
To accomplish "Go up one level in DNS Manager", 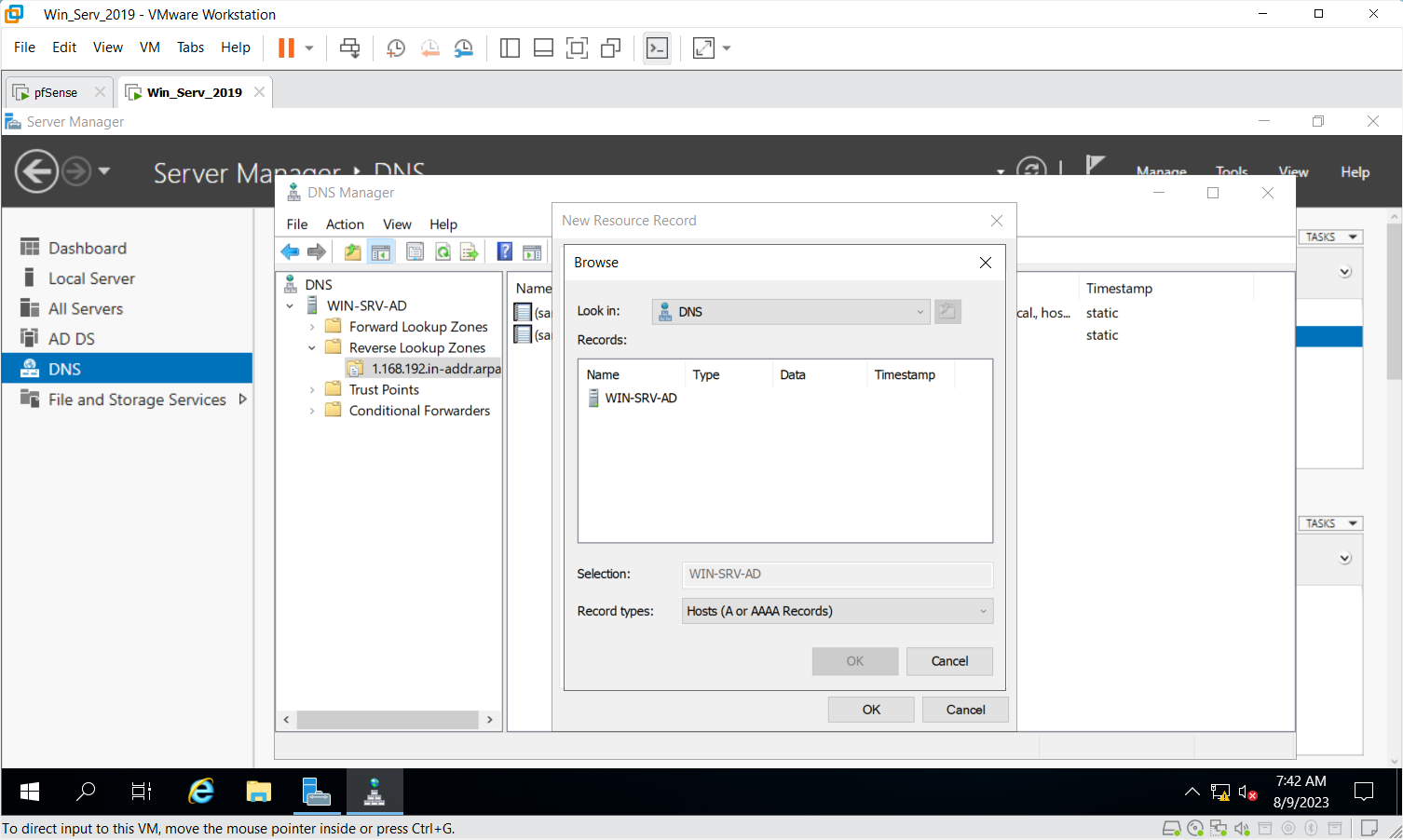I will 352,251.
